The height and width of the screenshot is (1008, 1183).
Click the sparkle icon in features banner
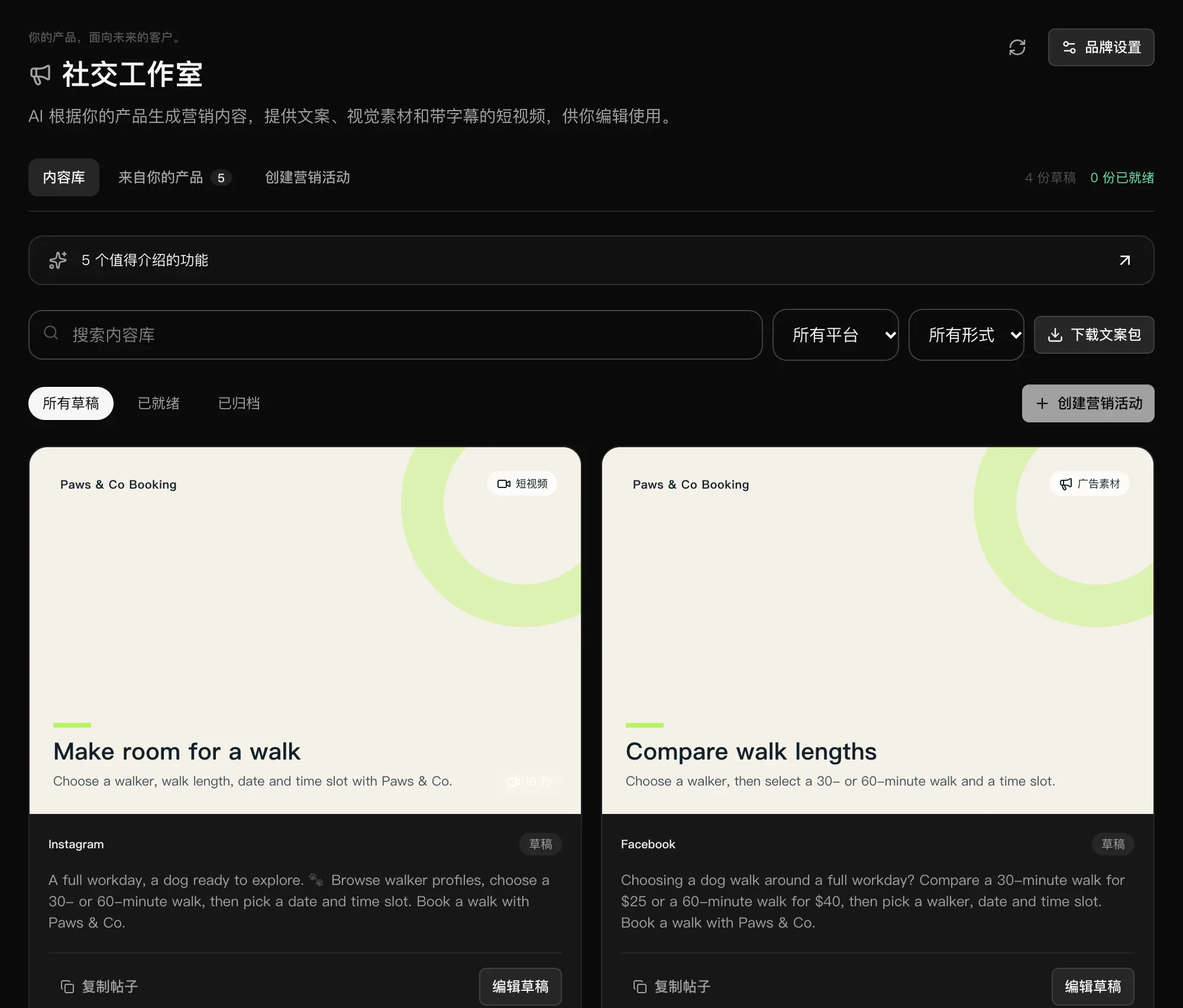pos(58,260)
